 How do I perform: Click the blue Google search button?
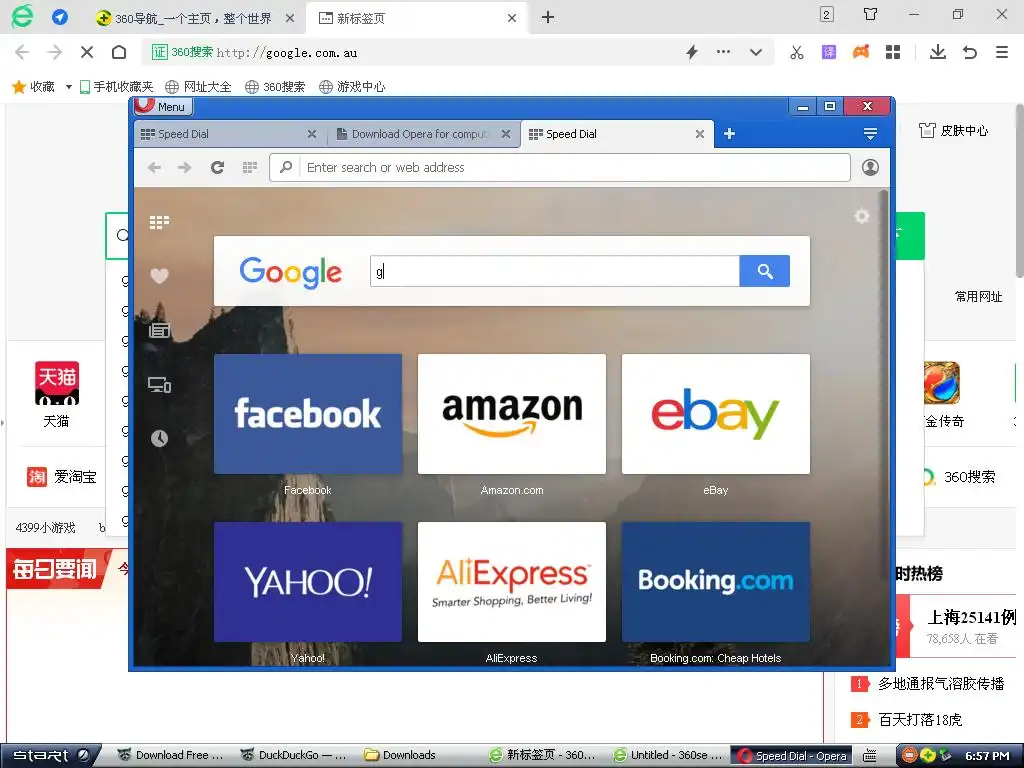pyautogui.click(x=765, y=271)
